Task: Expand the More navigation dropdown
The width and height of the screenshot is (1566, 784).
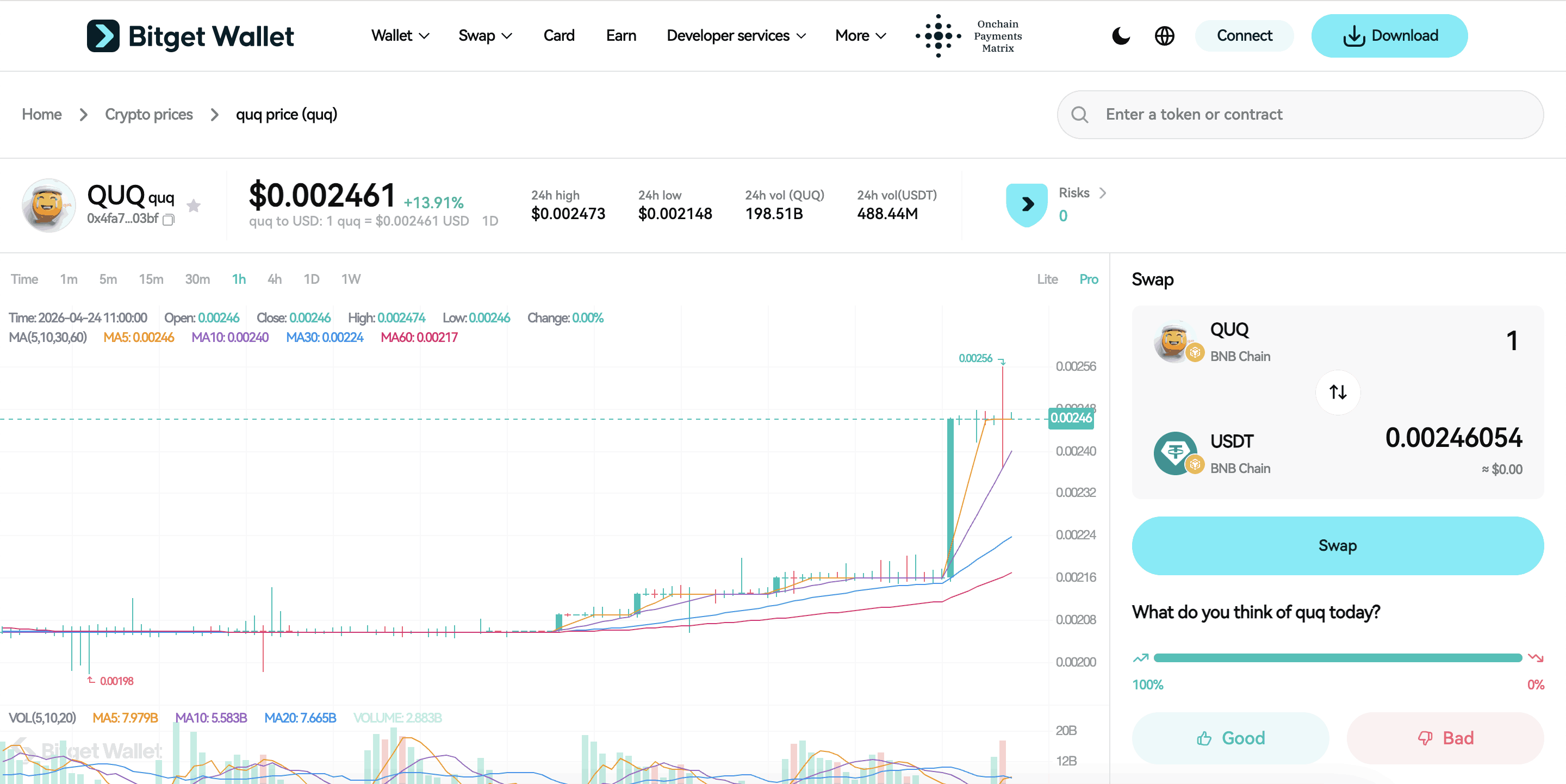Action: pos(860,36)
